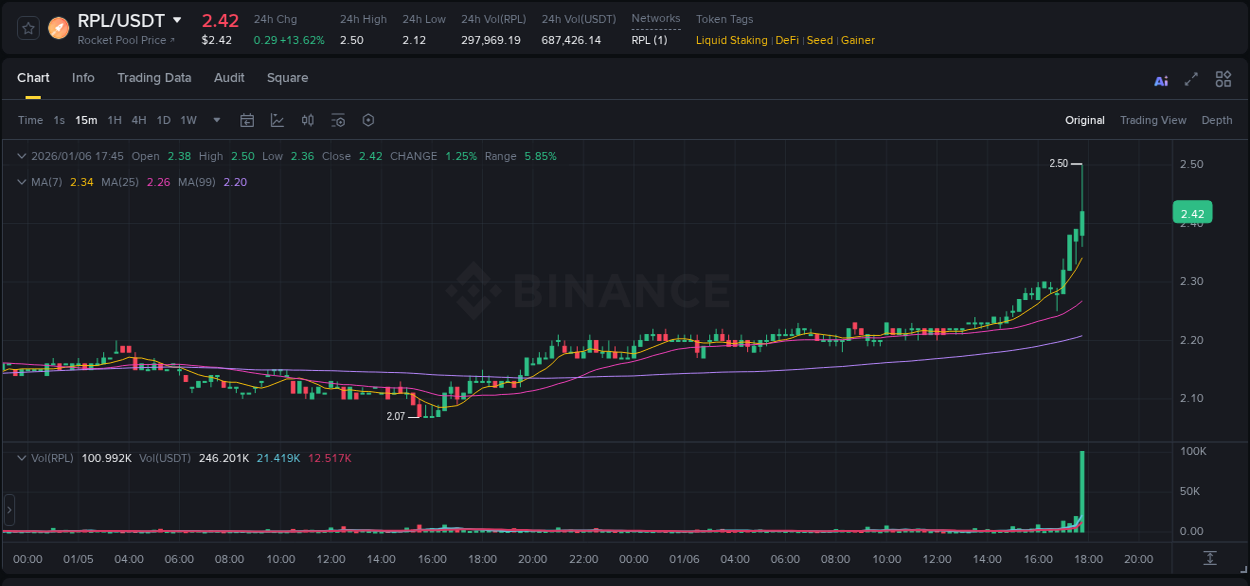Expand the extra timeframe intervals dropdown
The width and height of the screenshot is (1250, 586).
coord(215,119)
